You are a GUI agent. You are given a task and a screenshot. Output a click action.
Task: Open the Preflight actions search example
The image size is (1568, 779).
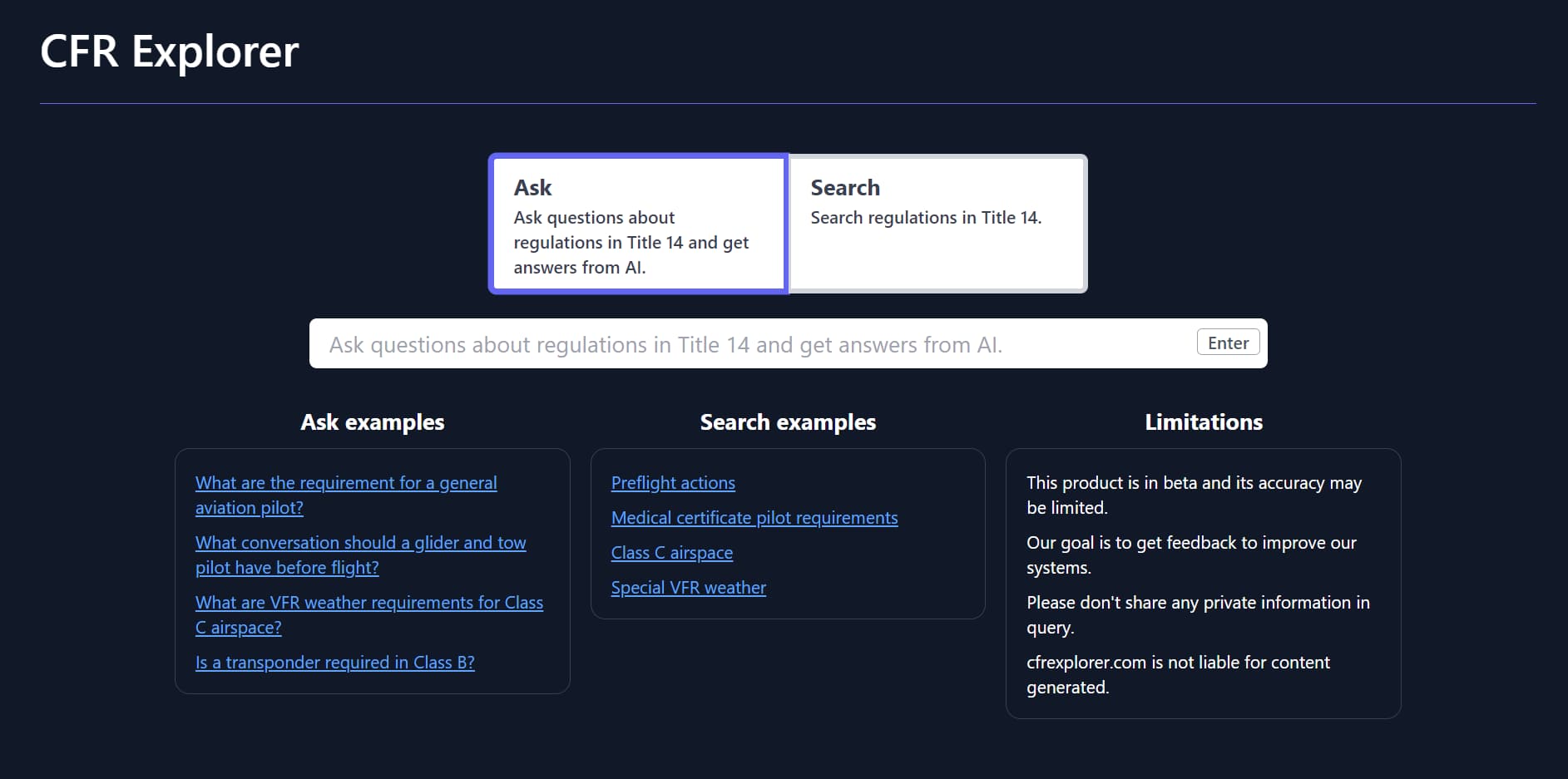[x=673, y=483]
